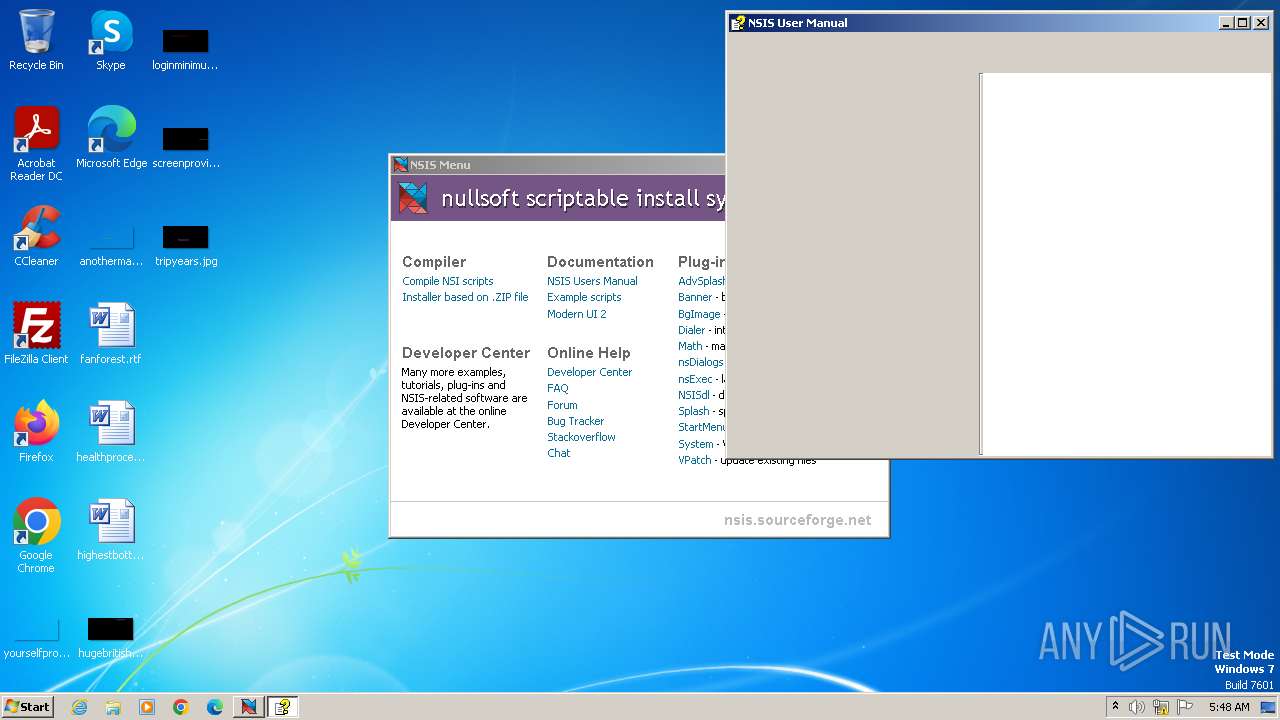
Task: Open Chrome from the taskbar
Action: pyautogui.click(x=181, y=707)
